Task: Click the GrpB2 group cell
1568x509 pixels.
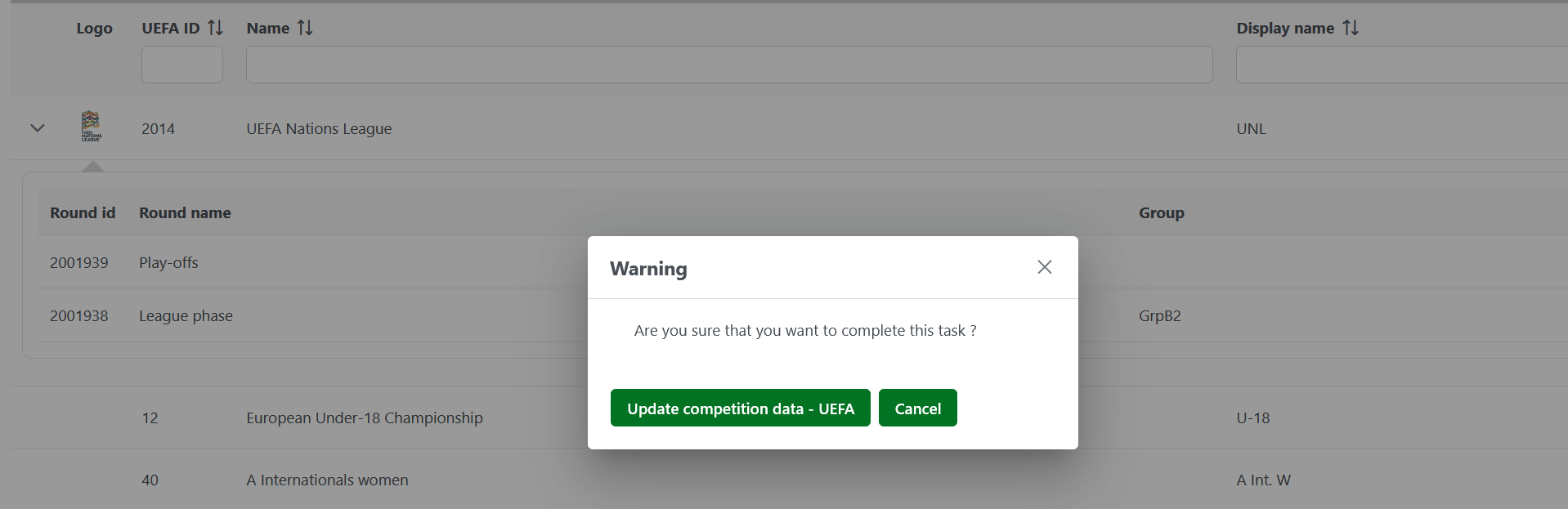Action: click(1159, 316)
